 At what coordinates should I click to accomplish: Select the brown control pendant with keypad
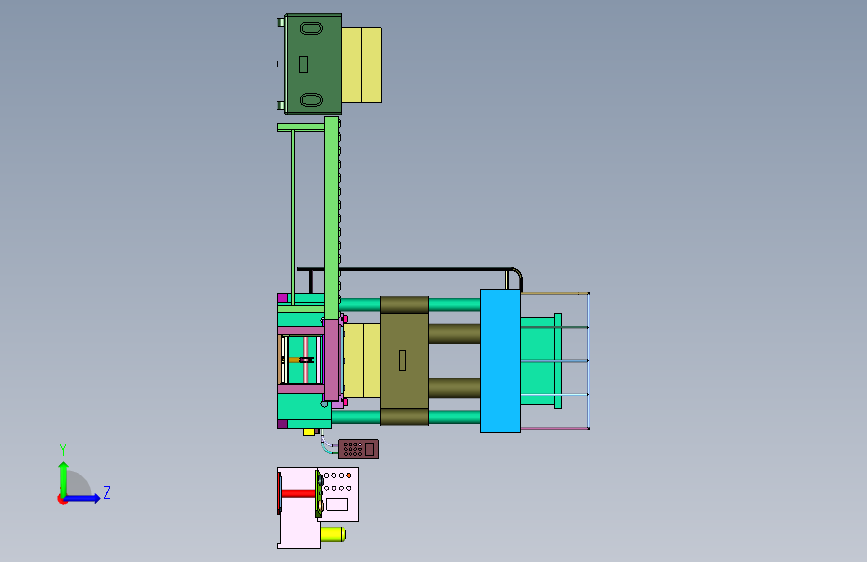click(358, 449)
